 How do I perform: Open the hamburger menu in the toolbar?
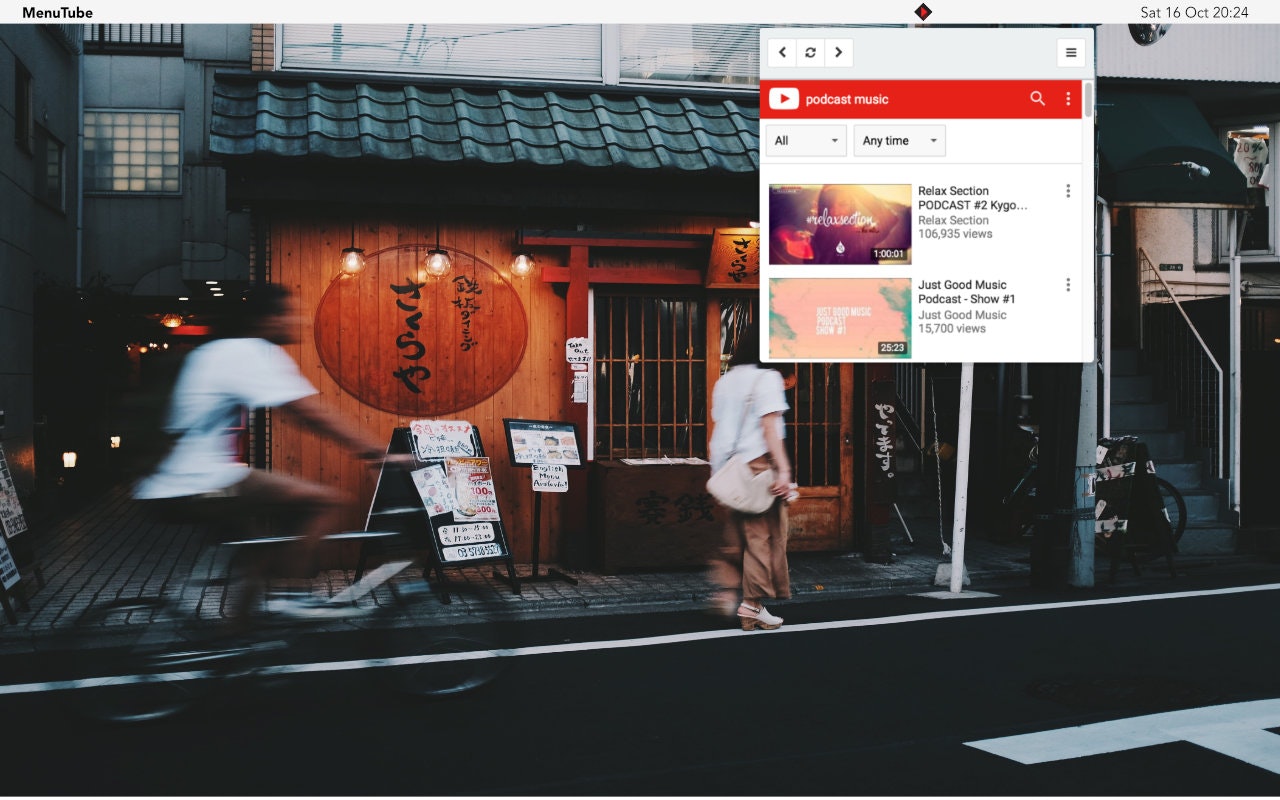click(1070, 52)
